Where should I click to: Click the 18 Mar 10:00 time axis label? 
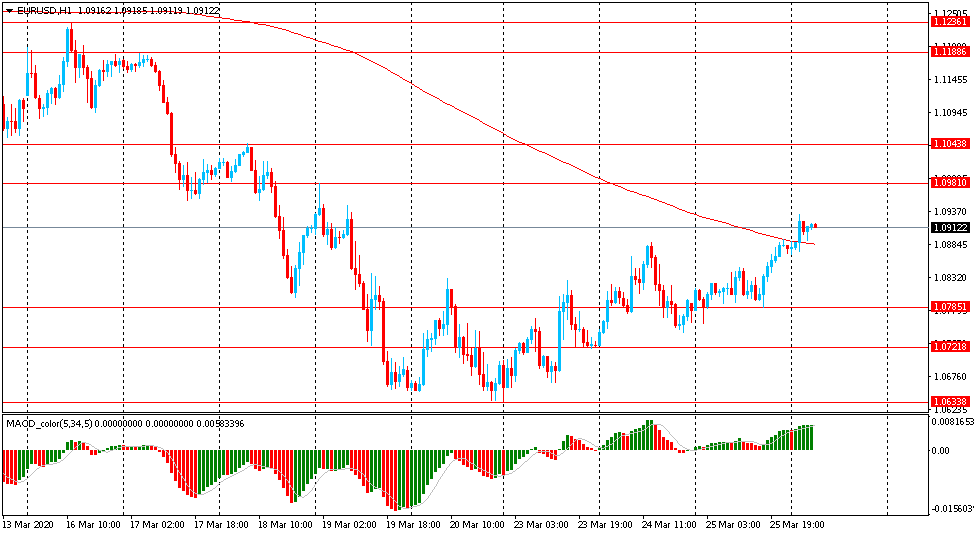[285, 525]
